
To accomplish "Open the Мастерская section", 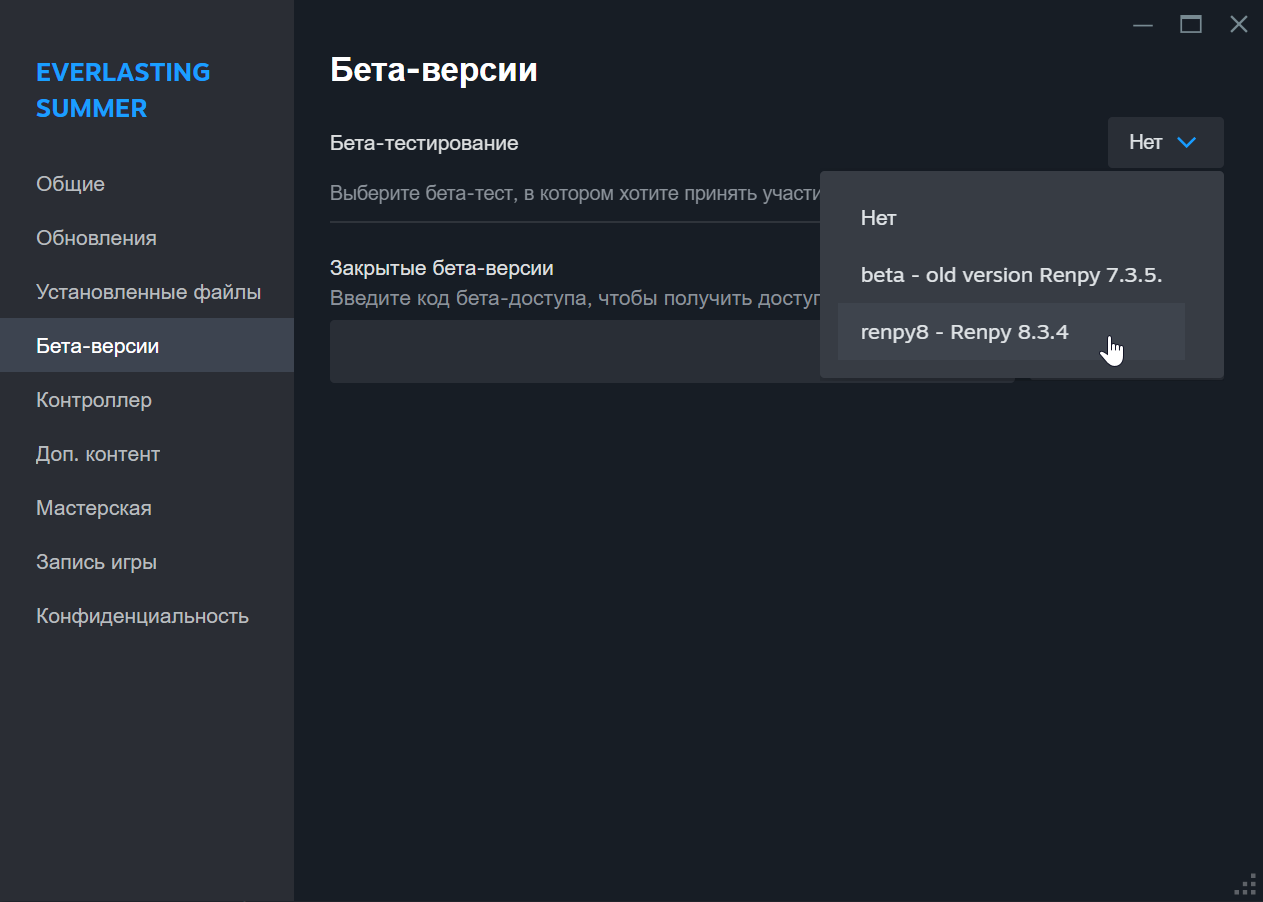I will click(x=94, y=508).
